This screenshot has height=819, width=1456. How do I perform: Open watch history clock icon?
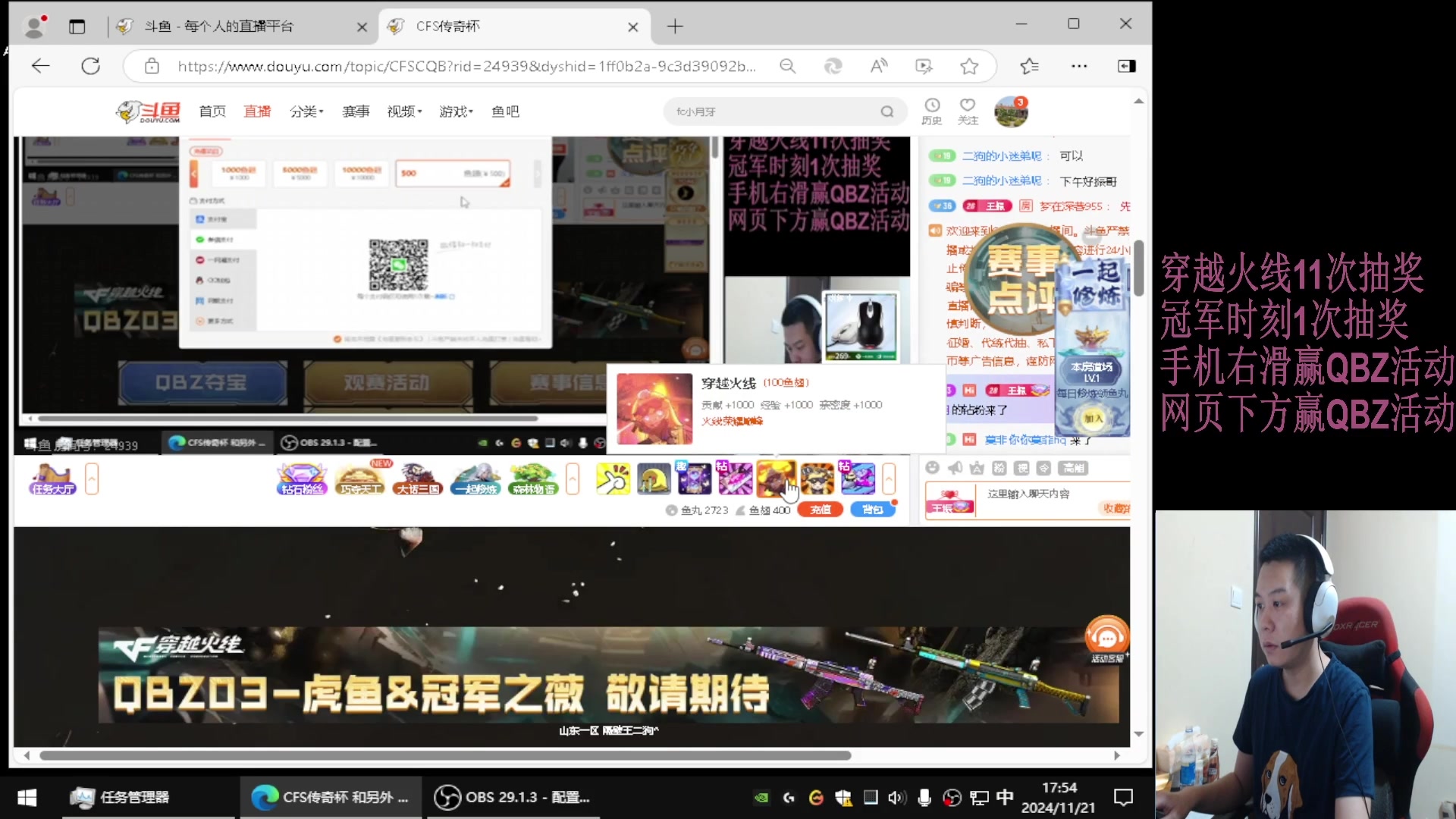(x=932, y=111)
